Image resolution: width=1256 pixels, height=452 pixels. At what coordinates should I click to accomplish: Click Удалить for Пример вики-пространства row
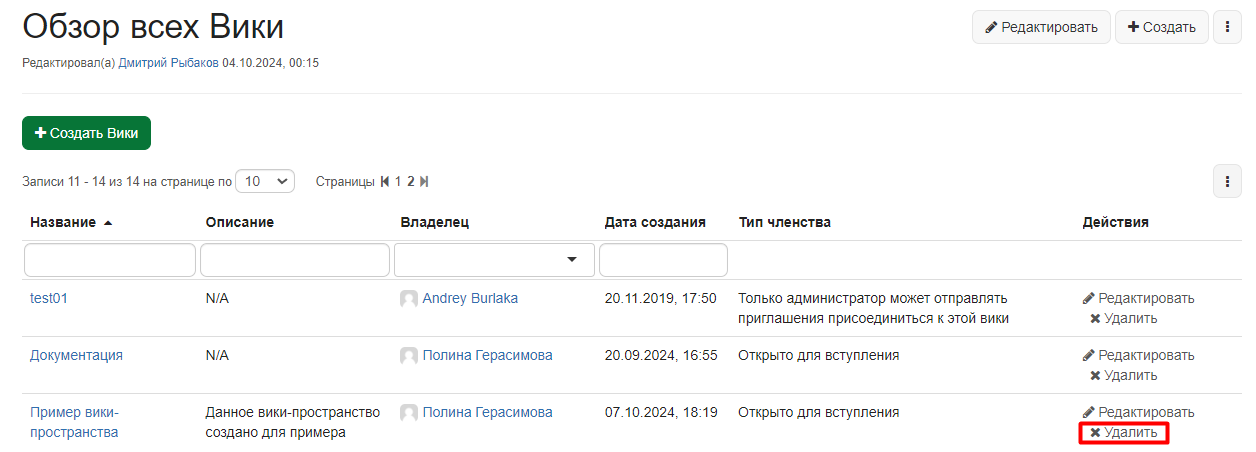pyautogui.click(x=1123, y=433)
